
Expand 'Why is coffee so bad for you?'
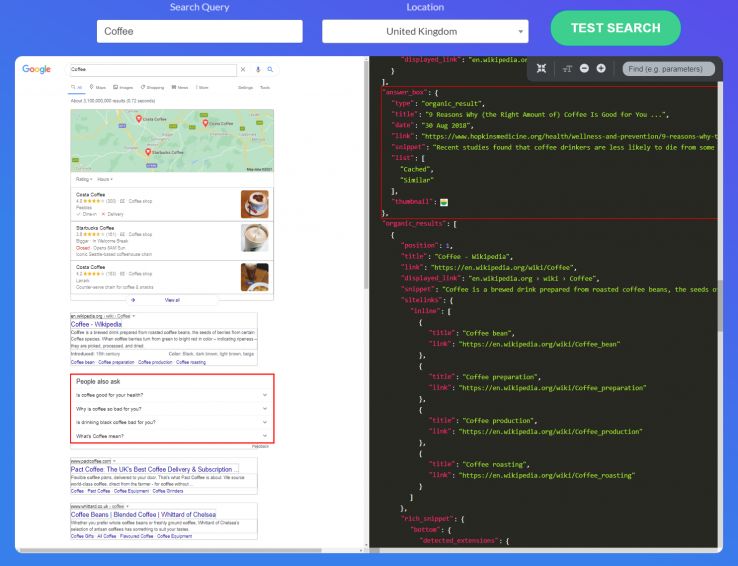click(171, 409)
